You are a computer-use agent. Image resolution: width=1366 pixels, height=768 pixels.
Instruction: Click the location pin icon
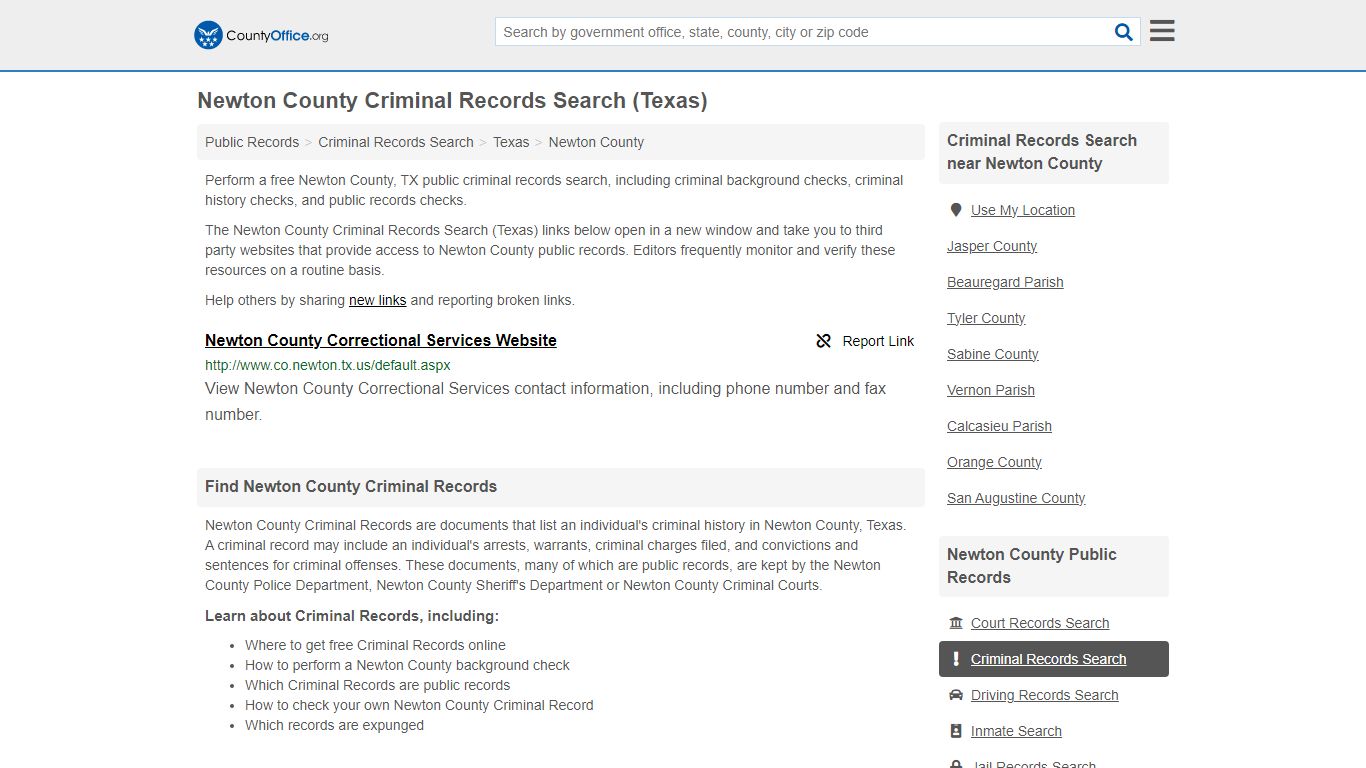956,210
